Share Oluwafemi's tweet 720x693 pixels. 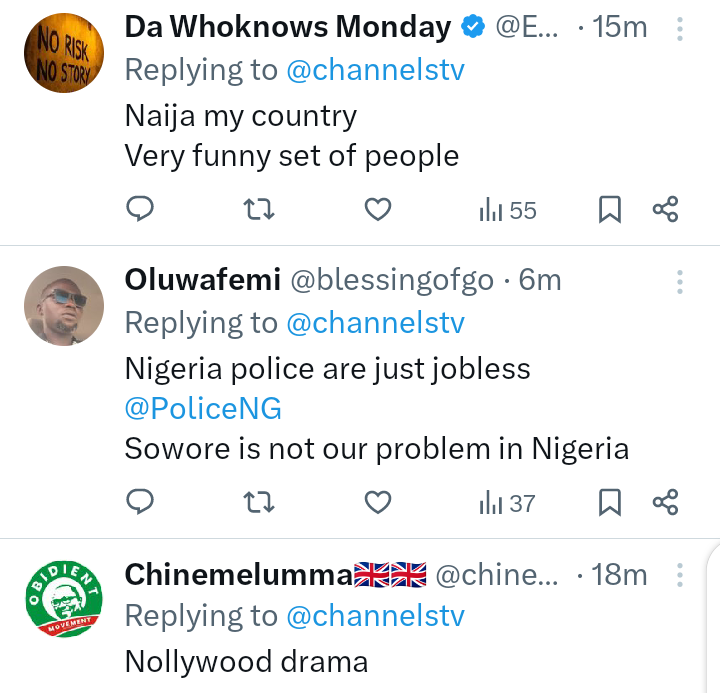tap(665, 501)
